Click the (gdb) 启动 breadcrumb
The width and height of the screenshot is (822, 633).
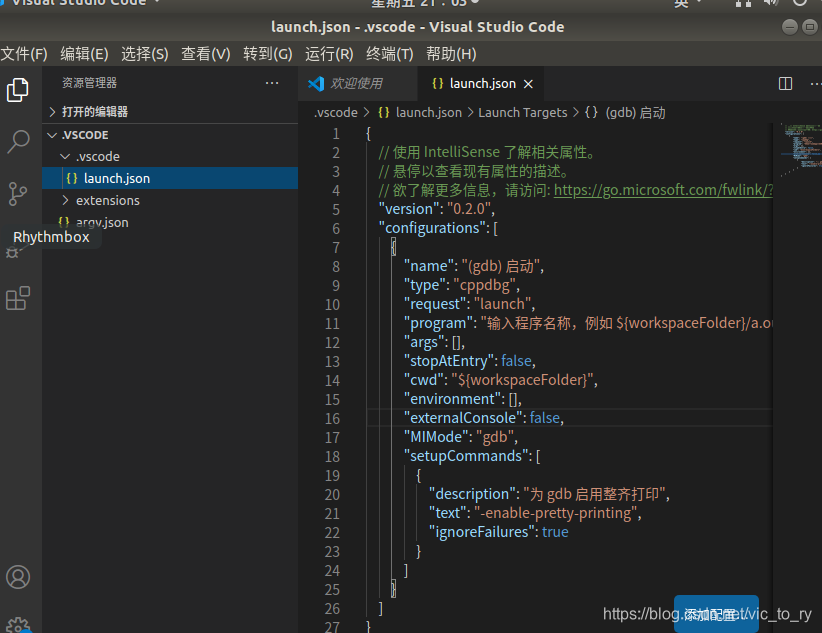[x=635, y=113]
